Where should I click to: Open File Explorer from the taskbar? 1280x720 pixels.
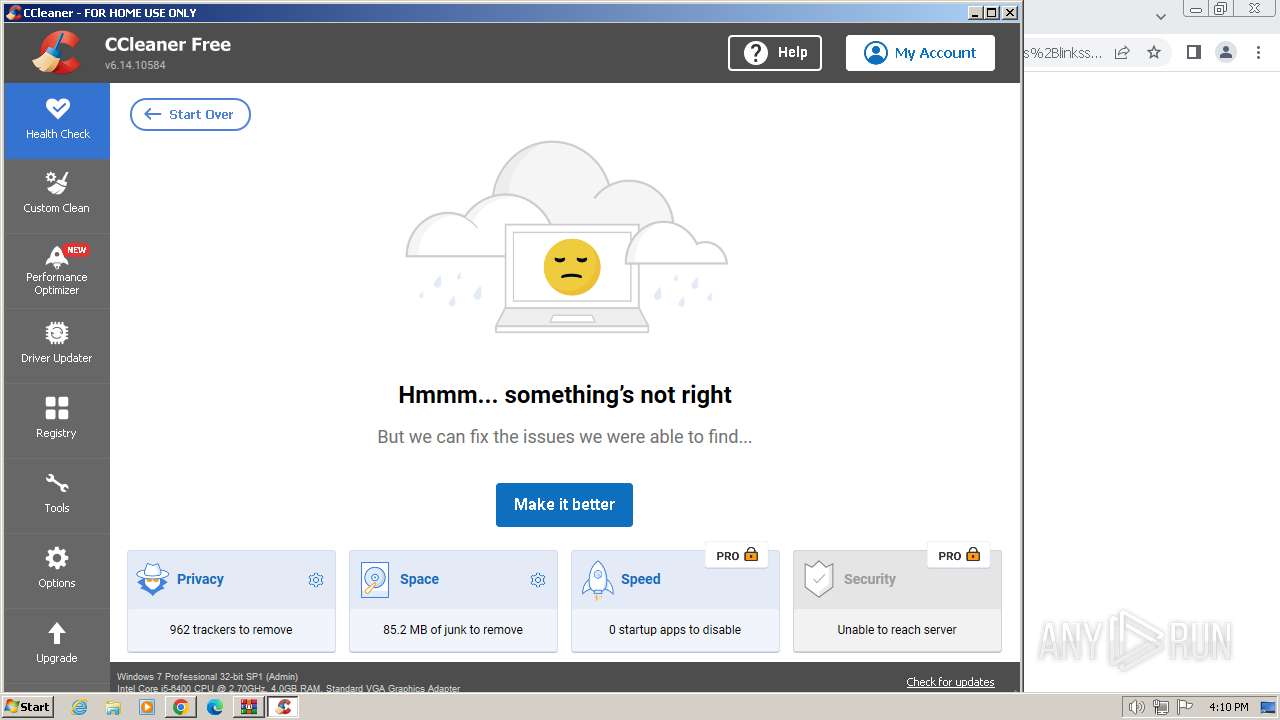[x=113, y=707]
